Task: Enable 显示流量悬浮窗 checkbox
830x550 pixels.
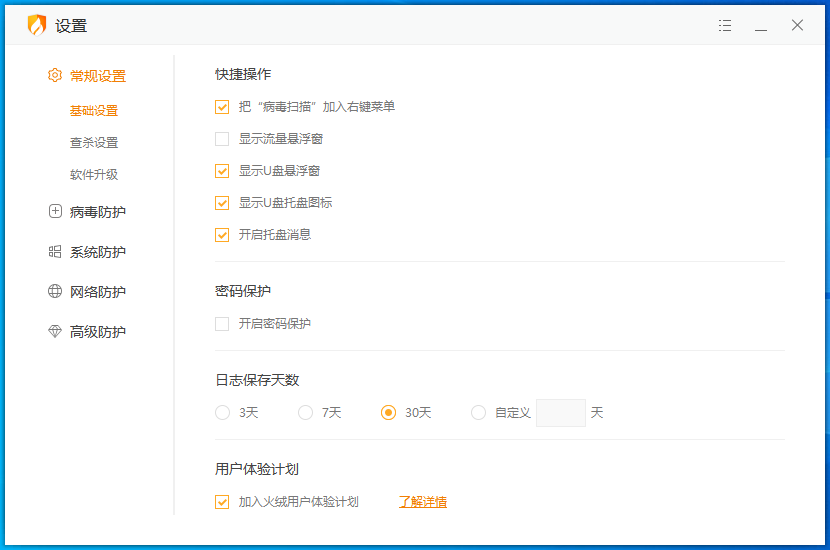Action: pyautogui.click(x=222, y=139)
